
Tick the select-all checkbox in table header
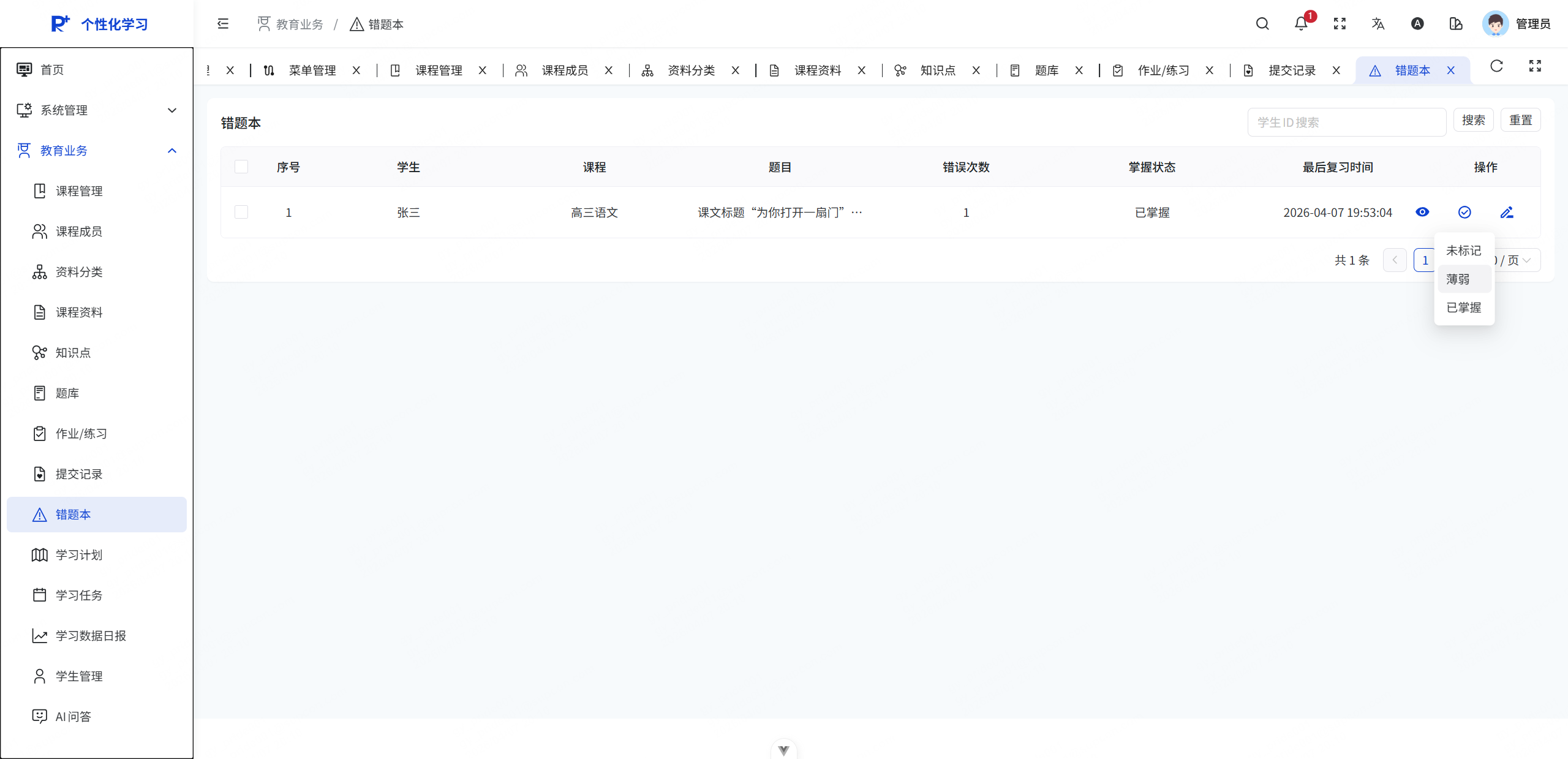tap(241, 167)
